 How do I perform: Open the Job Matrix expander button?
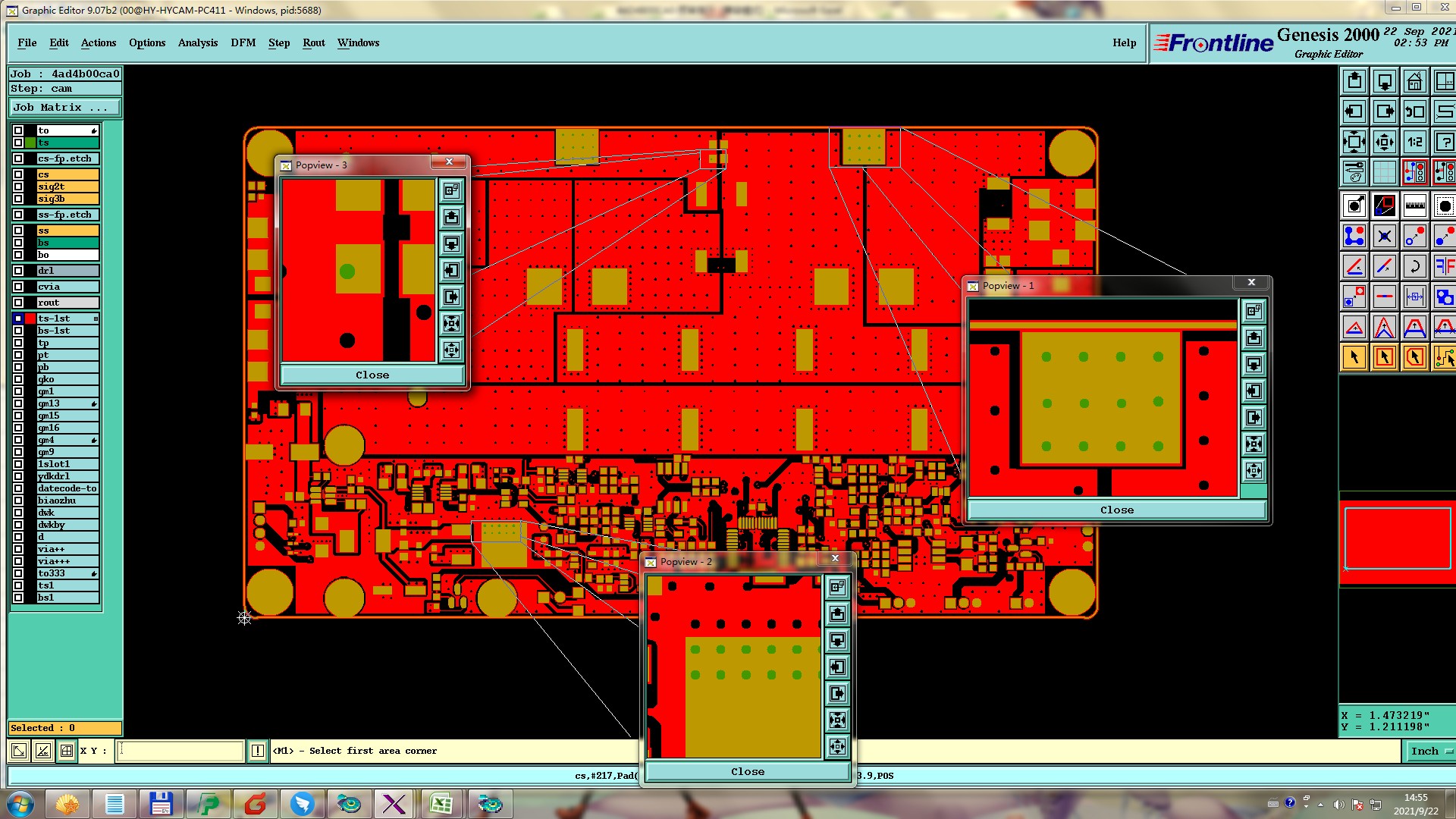[64, 108]
